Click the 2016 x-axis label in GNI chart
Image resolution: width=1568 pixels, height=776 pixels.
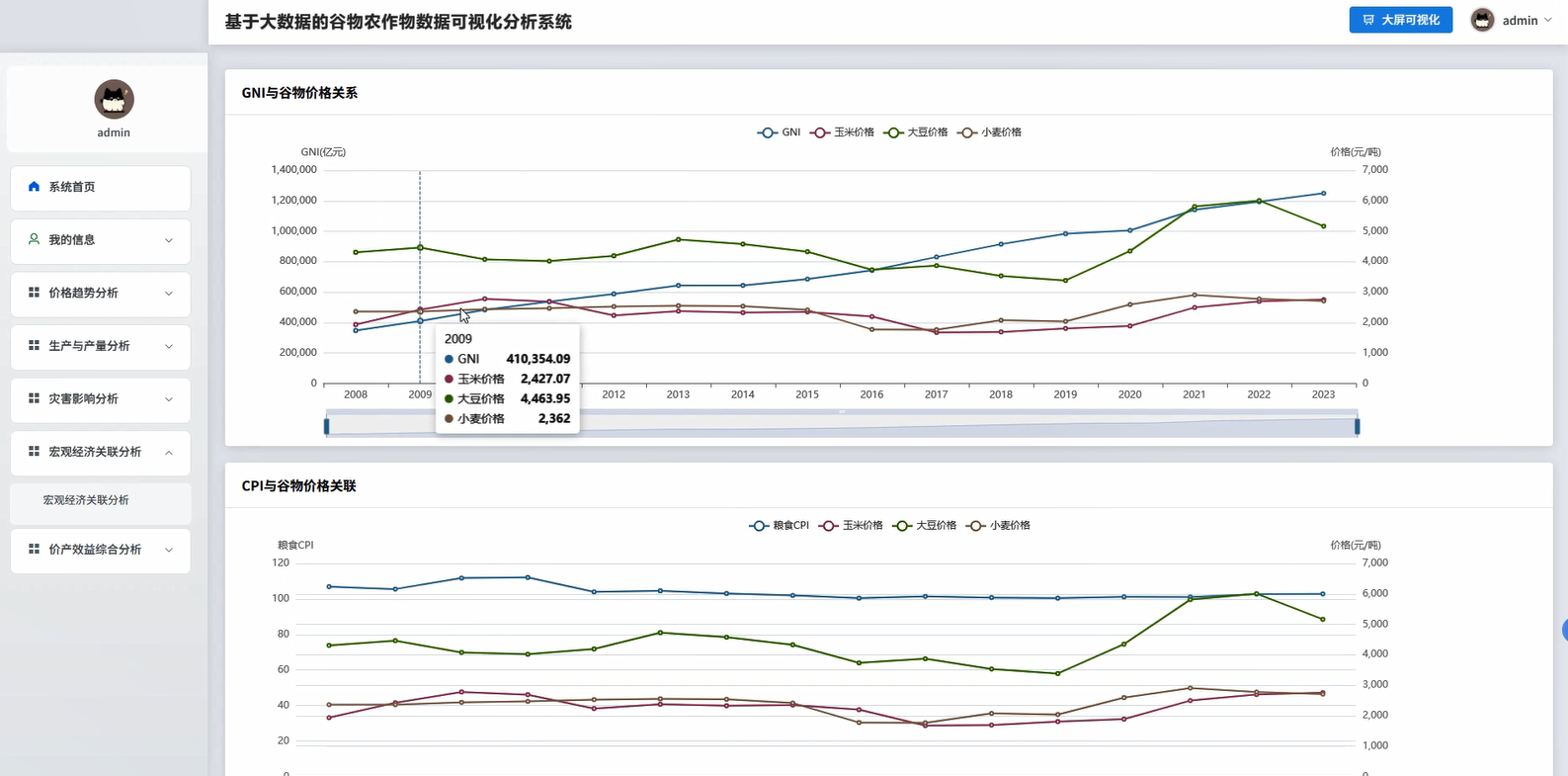[x=871, y=394]
